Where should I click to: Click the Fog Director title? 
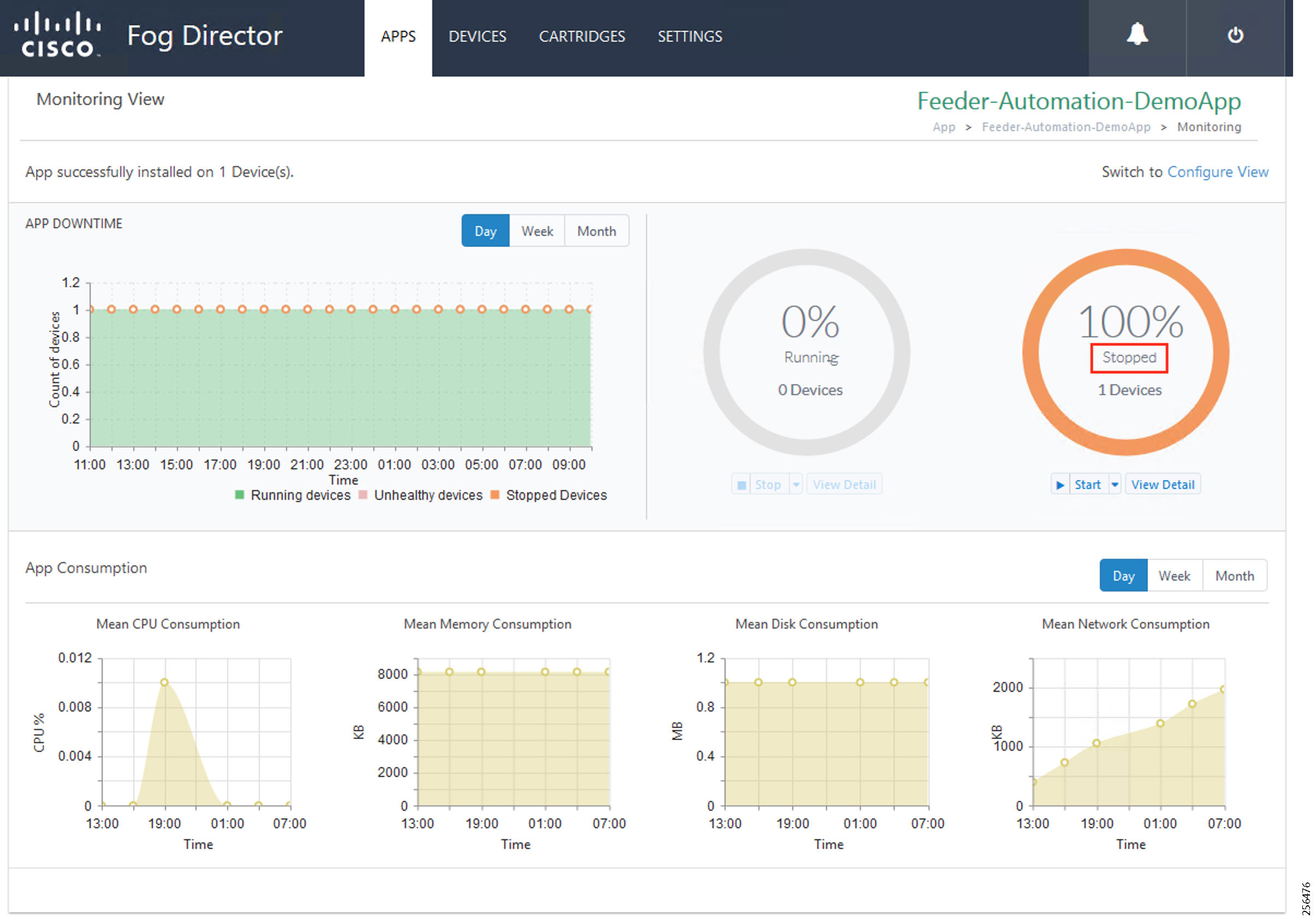tap(205, 36)
